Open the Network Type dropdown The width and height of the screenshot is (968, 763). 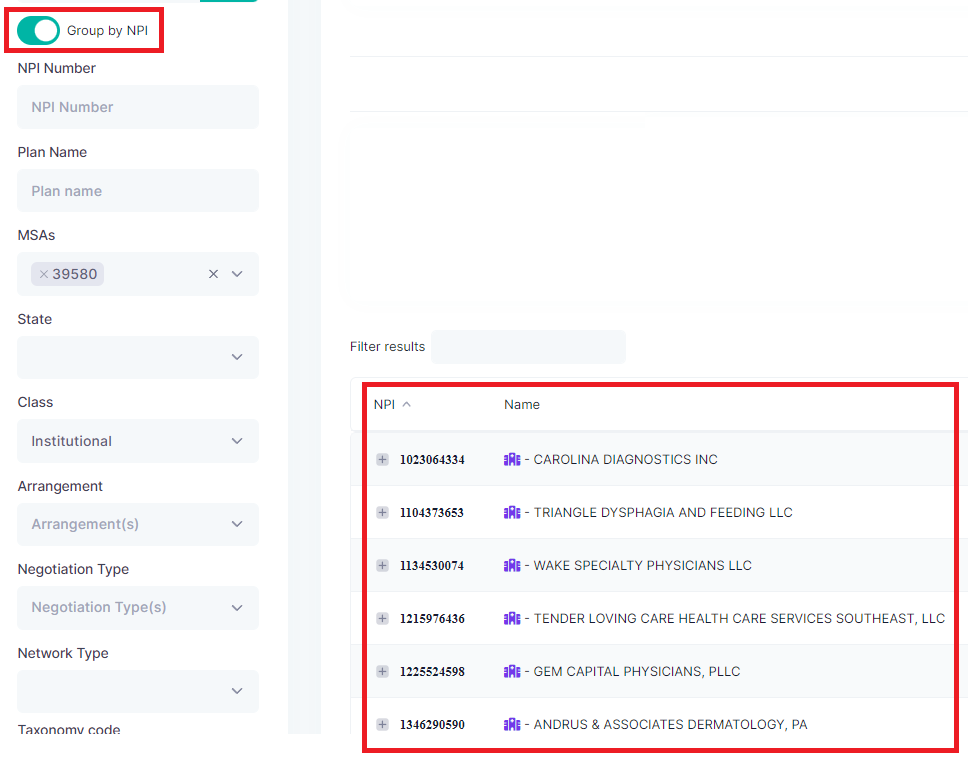(x=138, y=691)
